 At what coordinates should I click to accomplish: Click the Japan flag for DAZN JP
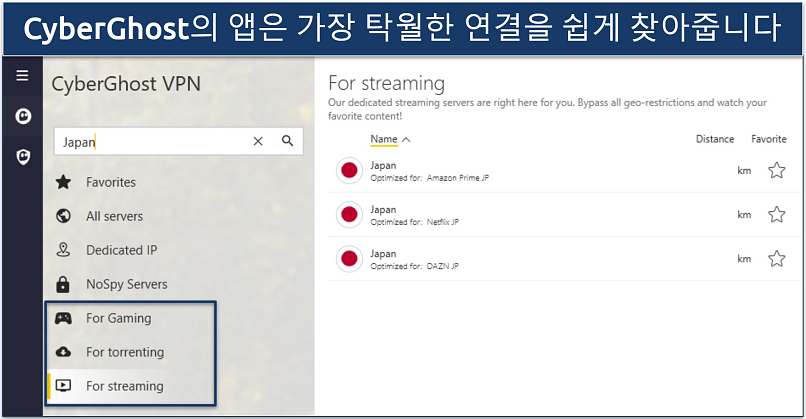pyautogui.click(x=349, y=259)
